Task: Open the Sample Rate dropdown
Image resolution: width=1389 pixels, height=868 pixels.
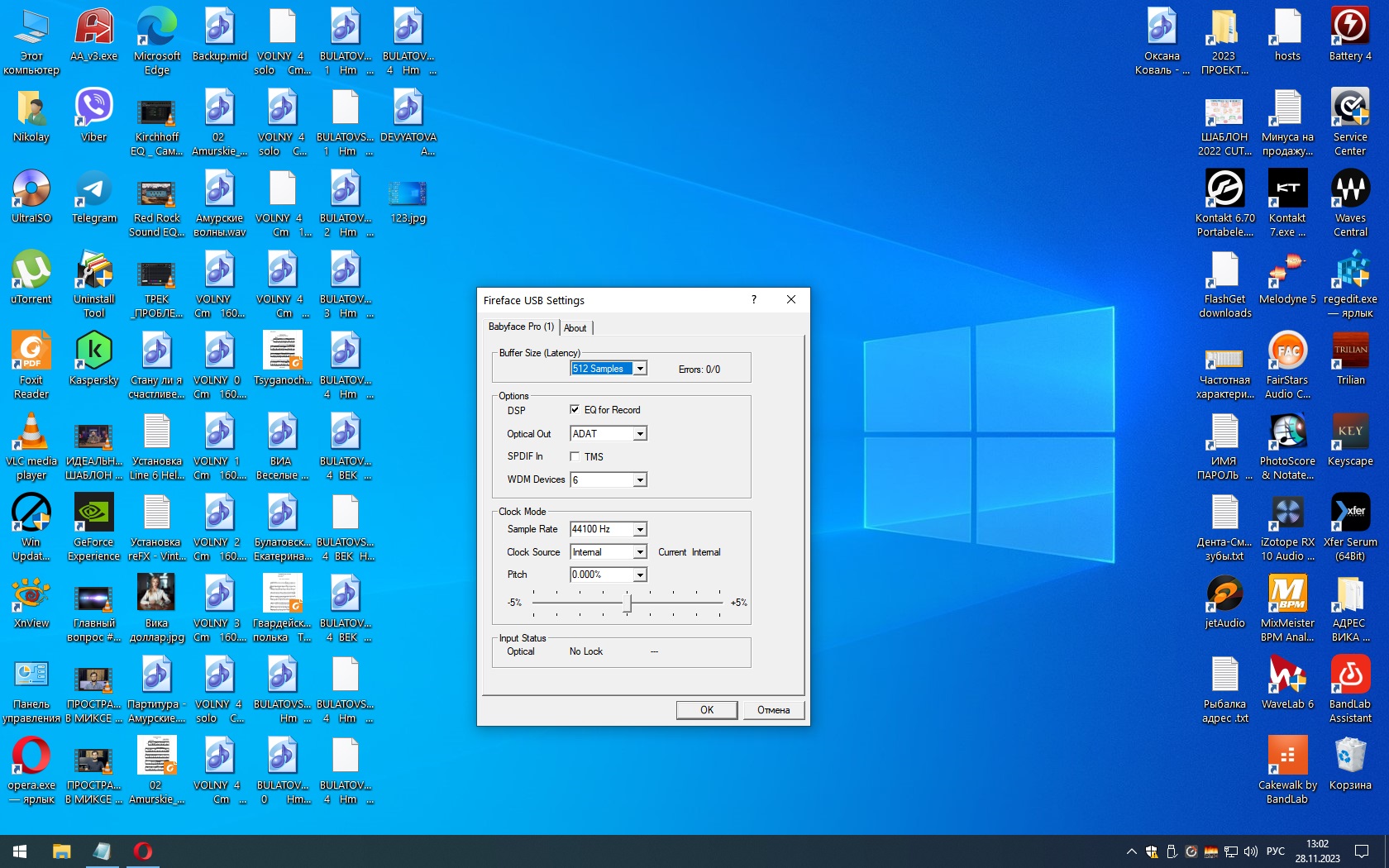Action: [x=640, y=529]
